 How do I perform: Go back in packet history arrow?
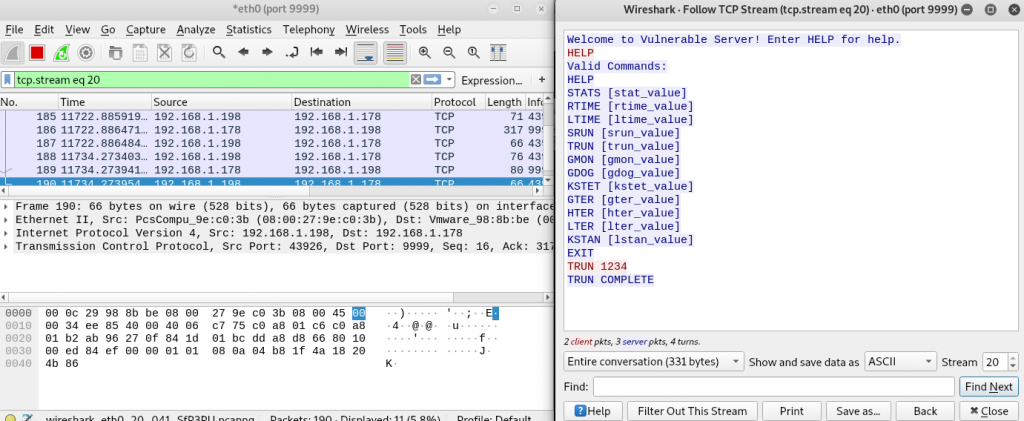click(x=243, y=53)
